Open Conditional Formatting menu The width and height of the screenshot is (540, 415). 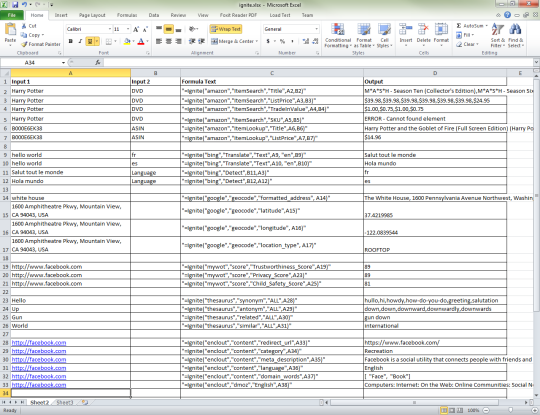coord(338,35)
